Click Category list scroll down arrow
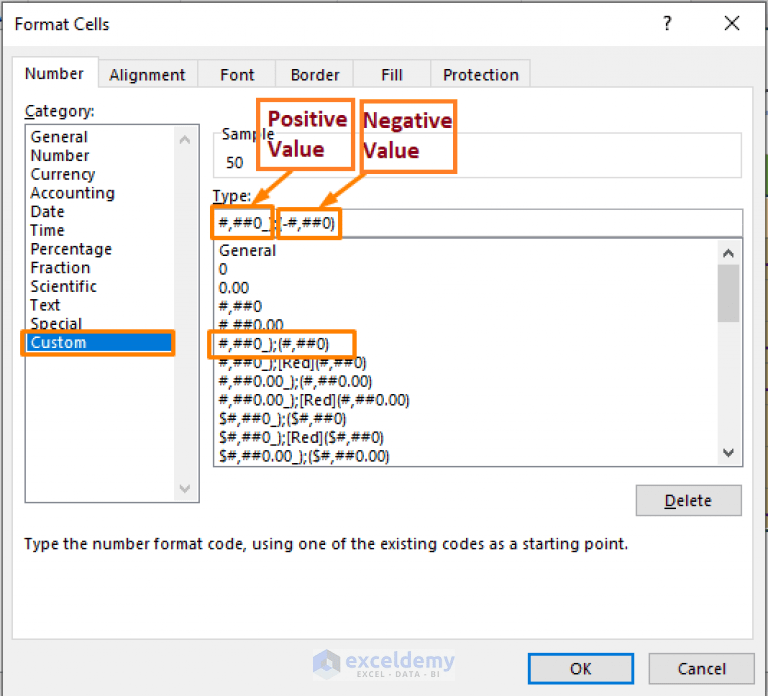 (185, 488)
